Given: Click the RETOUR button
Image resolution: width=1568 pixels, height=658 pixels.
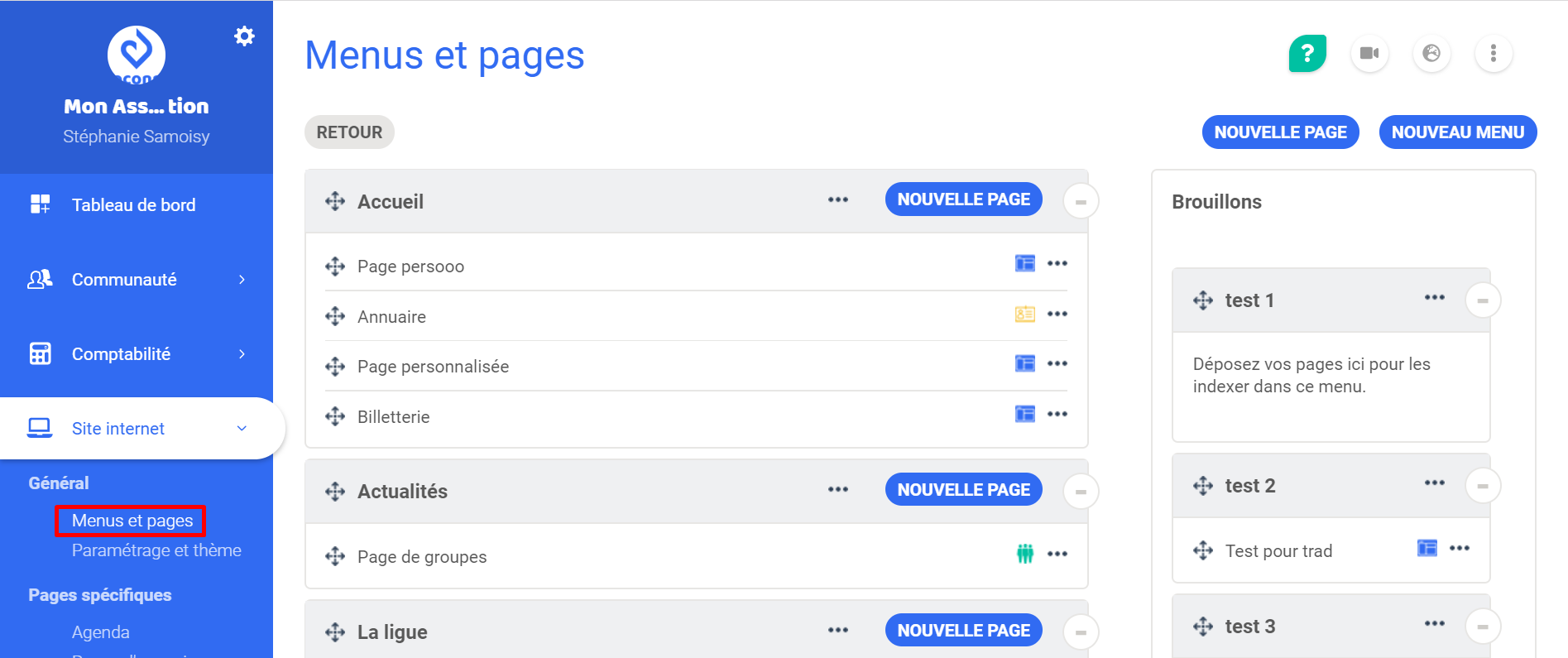Looking at the screenshot, I should coord(349,132).
